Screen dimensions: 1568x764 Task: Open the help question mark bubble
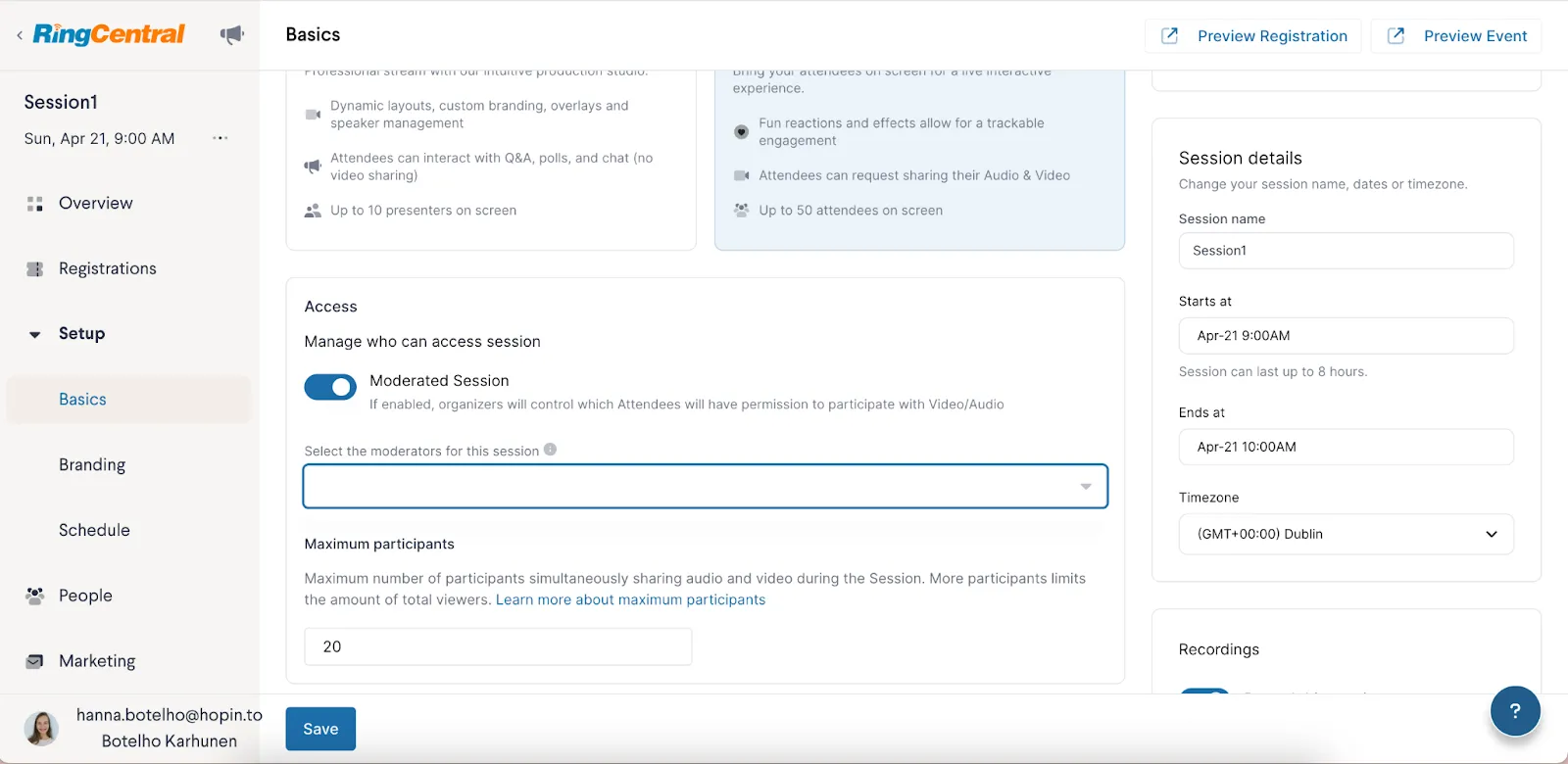(1514, 711)
